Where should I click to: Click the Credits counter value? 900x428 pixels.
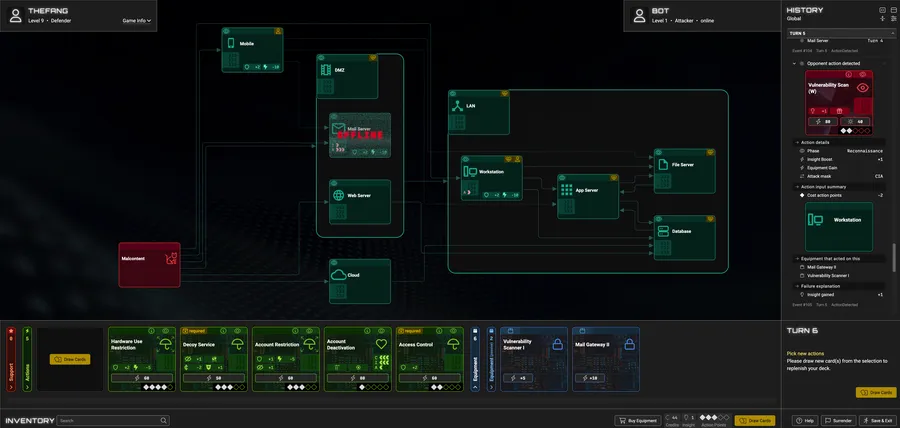(675, 418)
